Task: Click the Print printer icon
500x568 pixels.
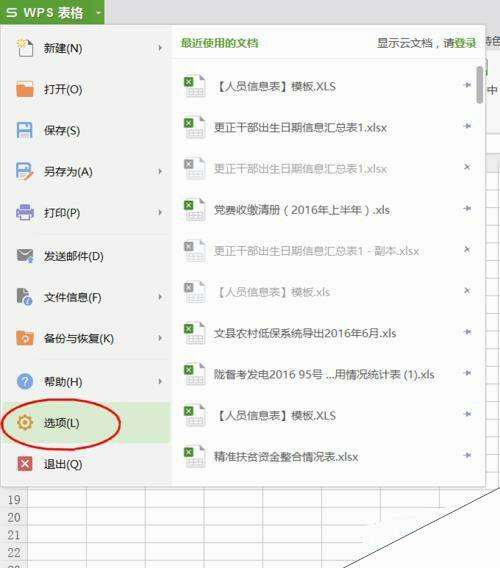Action: click(25, 212)
